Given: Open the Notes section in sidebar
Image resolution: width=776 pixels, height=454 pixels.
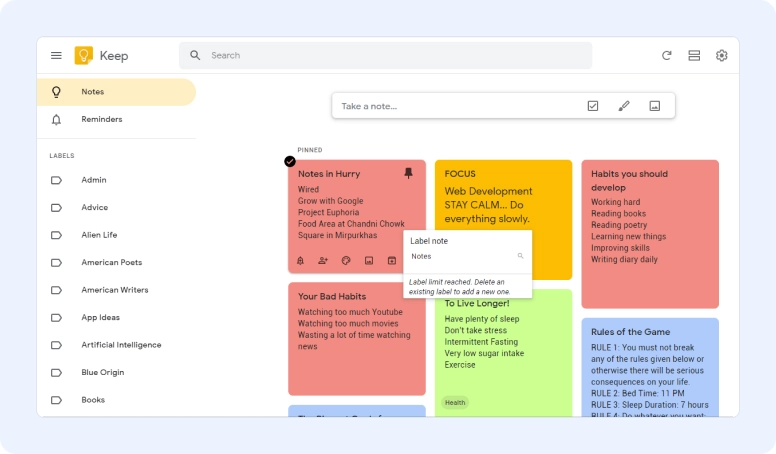Looking at the screenshot, I should (116, 92).
